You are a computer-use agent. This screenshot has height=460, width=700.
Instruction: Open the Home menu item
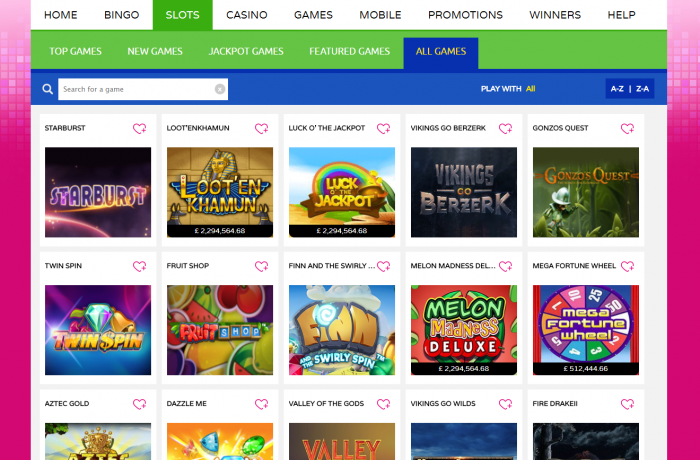click(61, 15)
